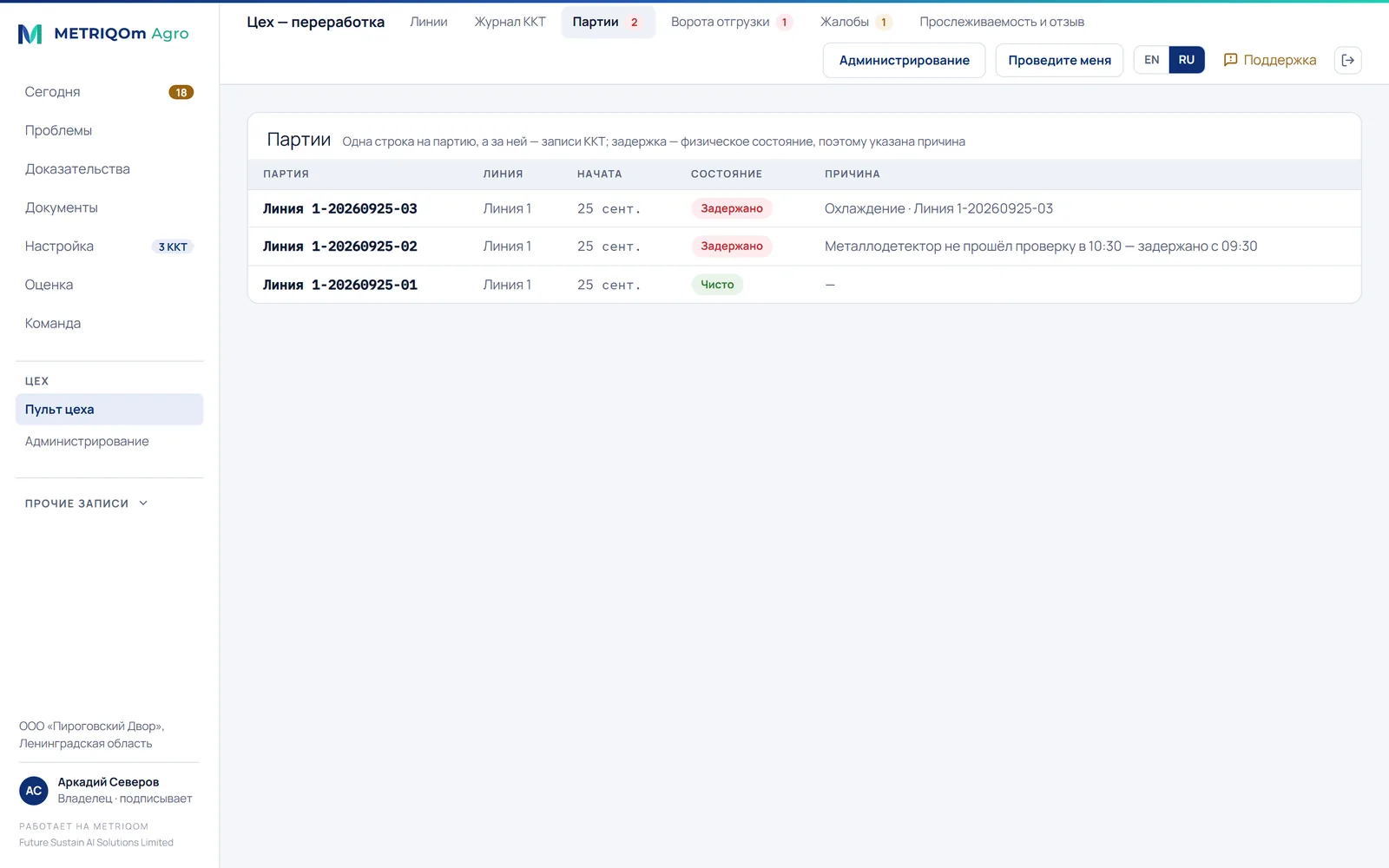Switch language to EN
Screen dimensions: 1389x868
[1151, 60]
